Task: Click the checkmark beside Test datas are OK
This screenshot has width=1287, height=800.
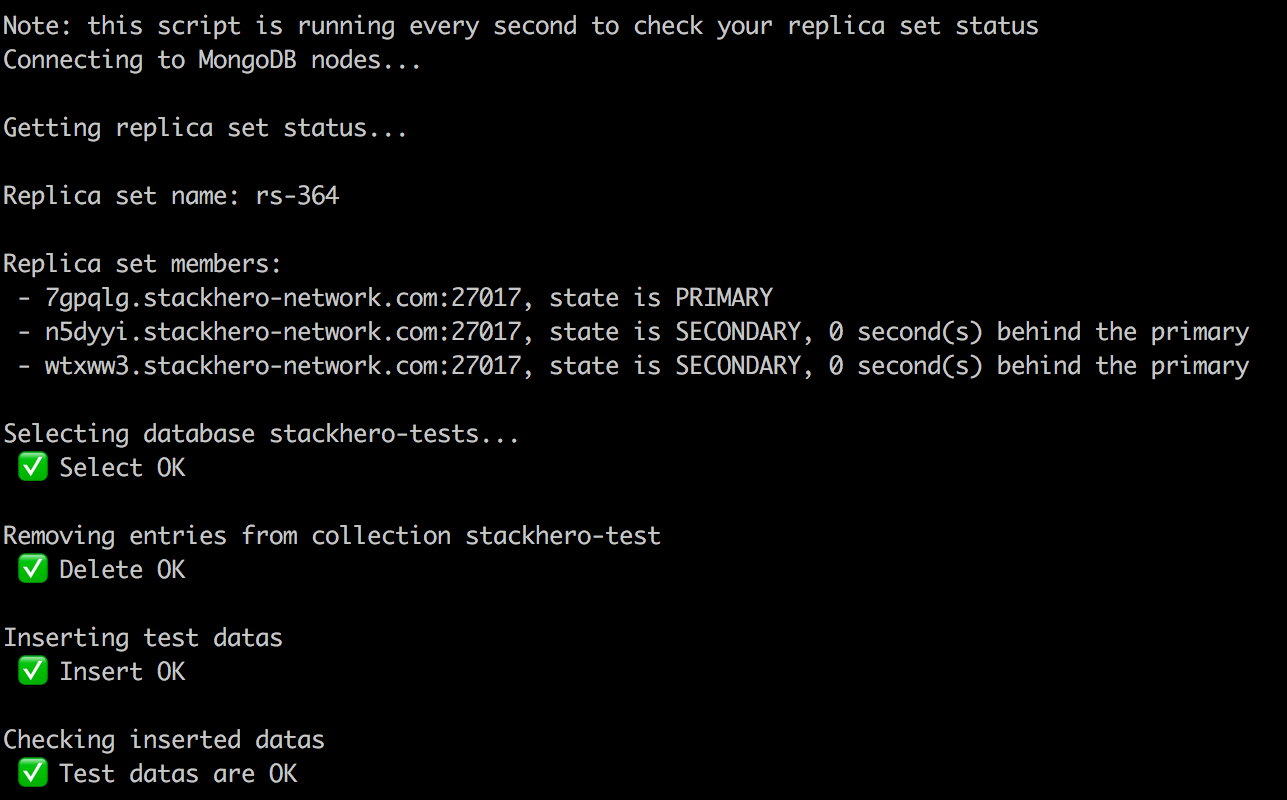Action: 33,774
